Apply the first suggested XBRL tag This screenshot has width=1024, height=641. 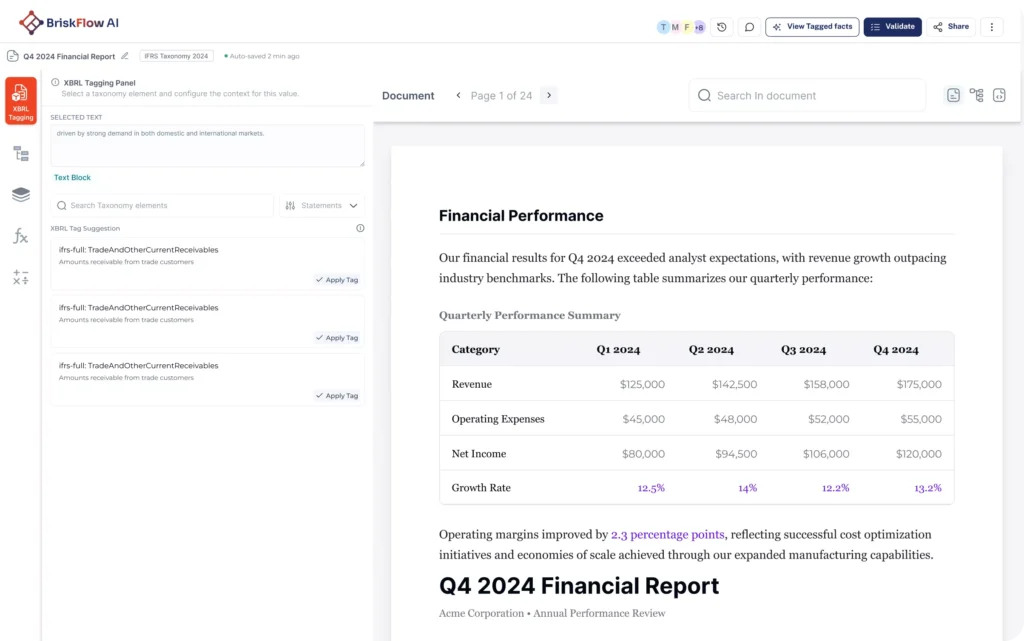point(337,280)
